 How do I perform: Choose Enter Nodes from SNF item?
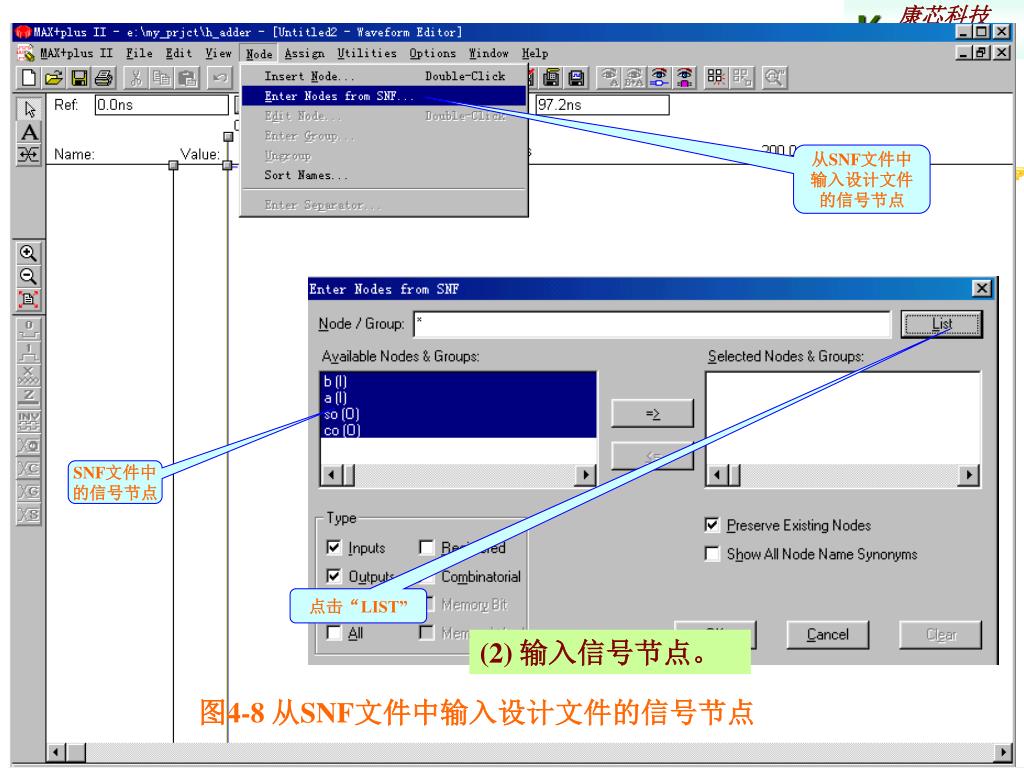384,96
